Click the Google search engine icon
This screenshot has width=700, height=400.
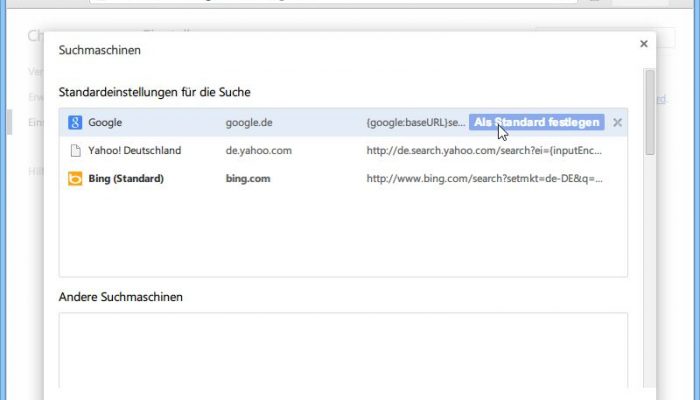(x=75, y=122)
